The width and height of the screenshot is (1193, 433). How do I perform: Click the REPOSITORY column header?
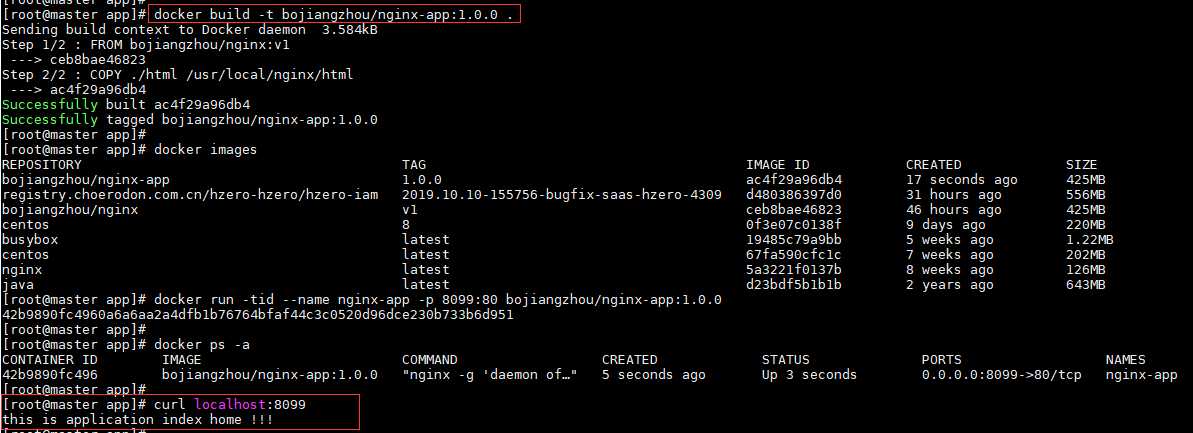point(42,165)
